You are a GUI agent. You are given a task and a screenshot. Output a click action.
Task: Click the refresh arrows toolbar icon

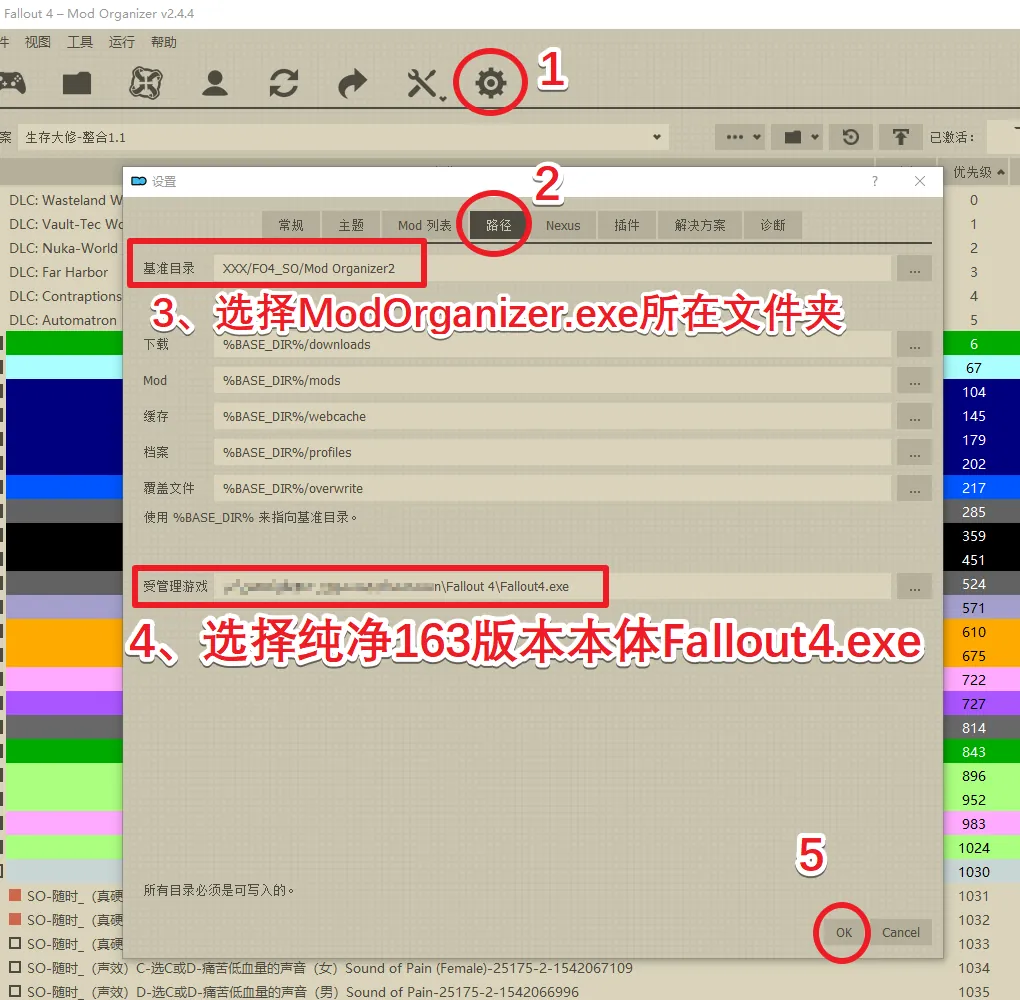(284, 83)
